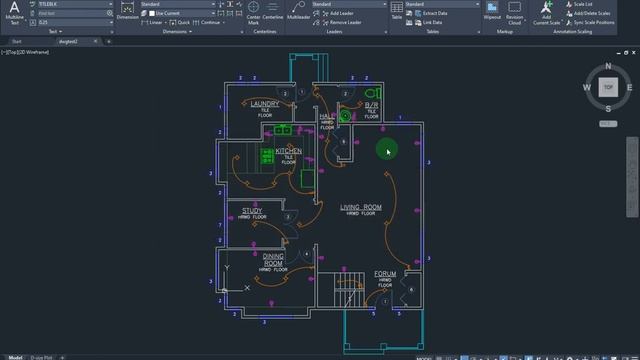Open the Text panel dialog launcher arrow
The image size is (640, 360).
click(112, 32)
